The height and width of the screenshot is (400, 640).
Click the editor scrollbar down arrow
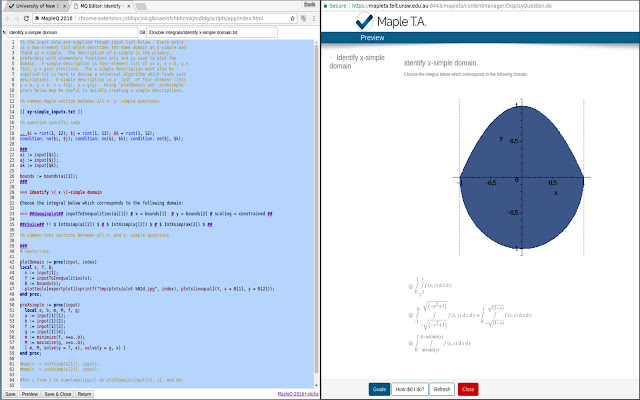click(316, 385)
